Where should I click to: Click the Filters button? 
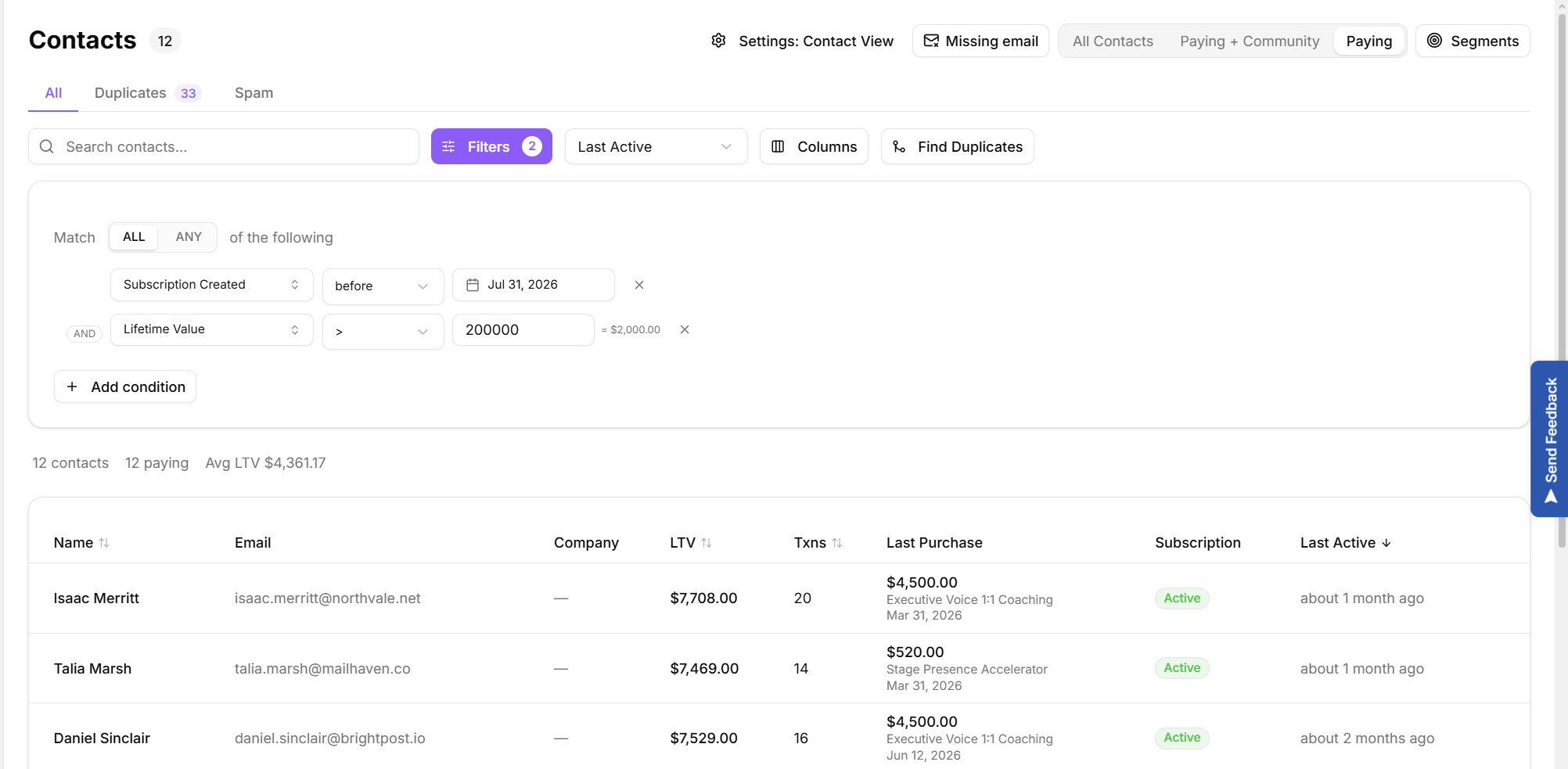click(x=491, y=146)
